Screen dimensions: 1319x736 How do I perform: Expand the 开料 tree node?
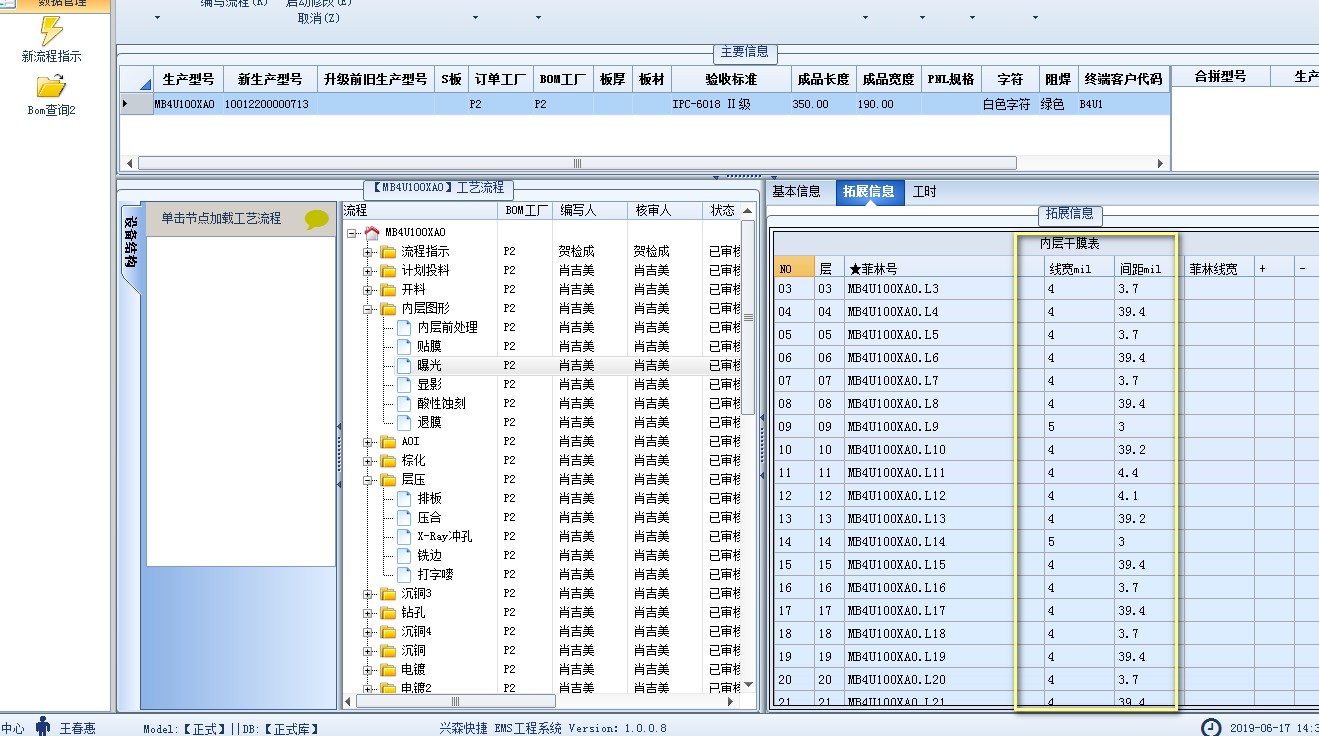coord(368,289)
